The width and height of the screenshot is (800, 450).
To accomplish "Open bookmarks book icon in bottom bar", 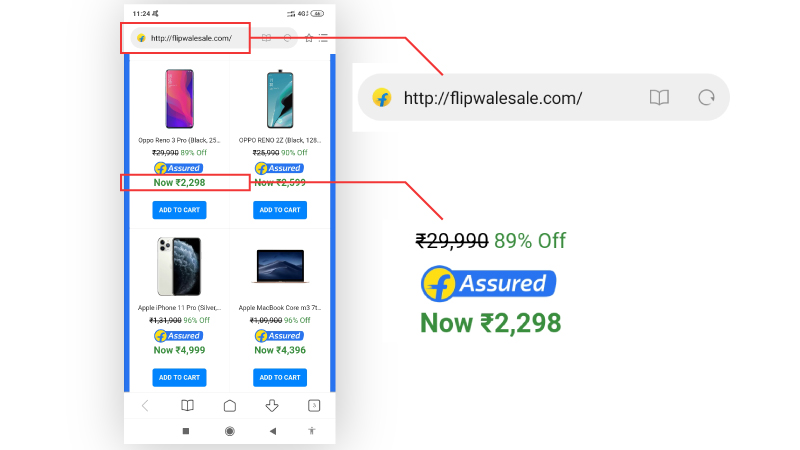I will click(187, 406).
